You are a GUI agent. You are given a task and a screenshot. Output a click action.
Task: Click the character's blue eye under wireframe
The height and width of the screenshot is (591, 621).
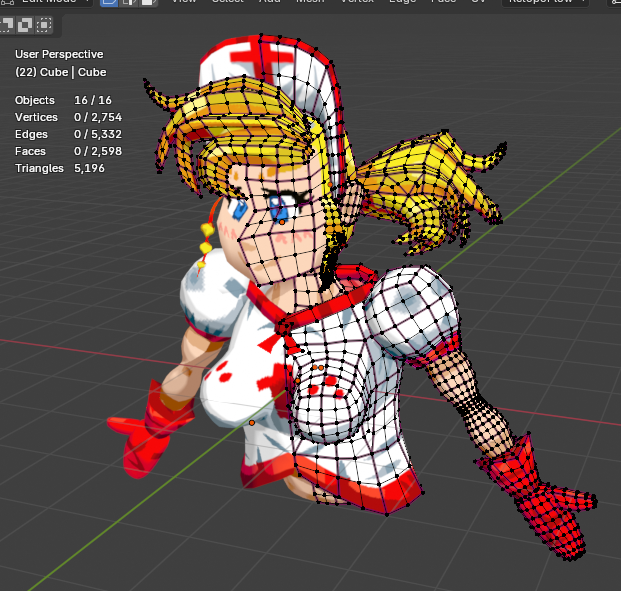tap(281, 207)
